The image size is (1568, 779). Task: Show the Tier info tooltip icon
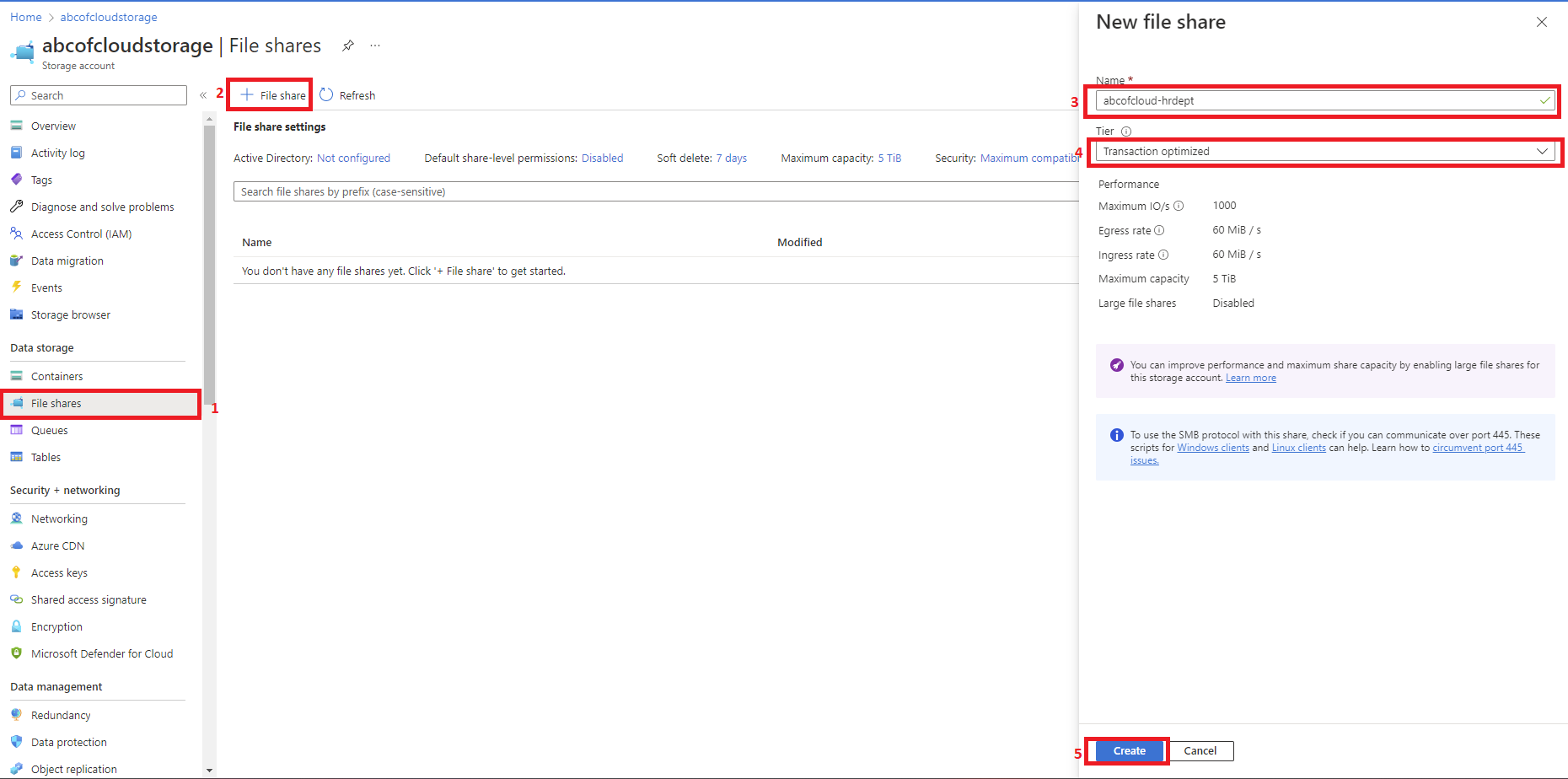tap(1126, 132)
